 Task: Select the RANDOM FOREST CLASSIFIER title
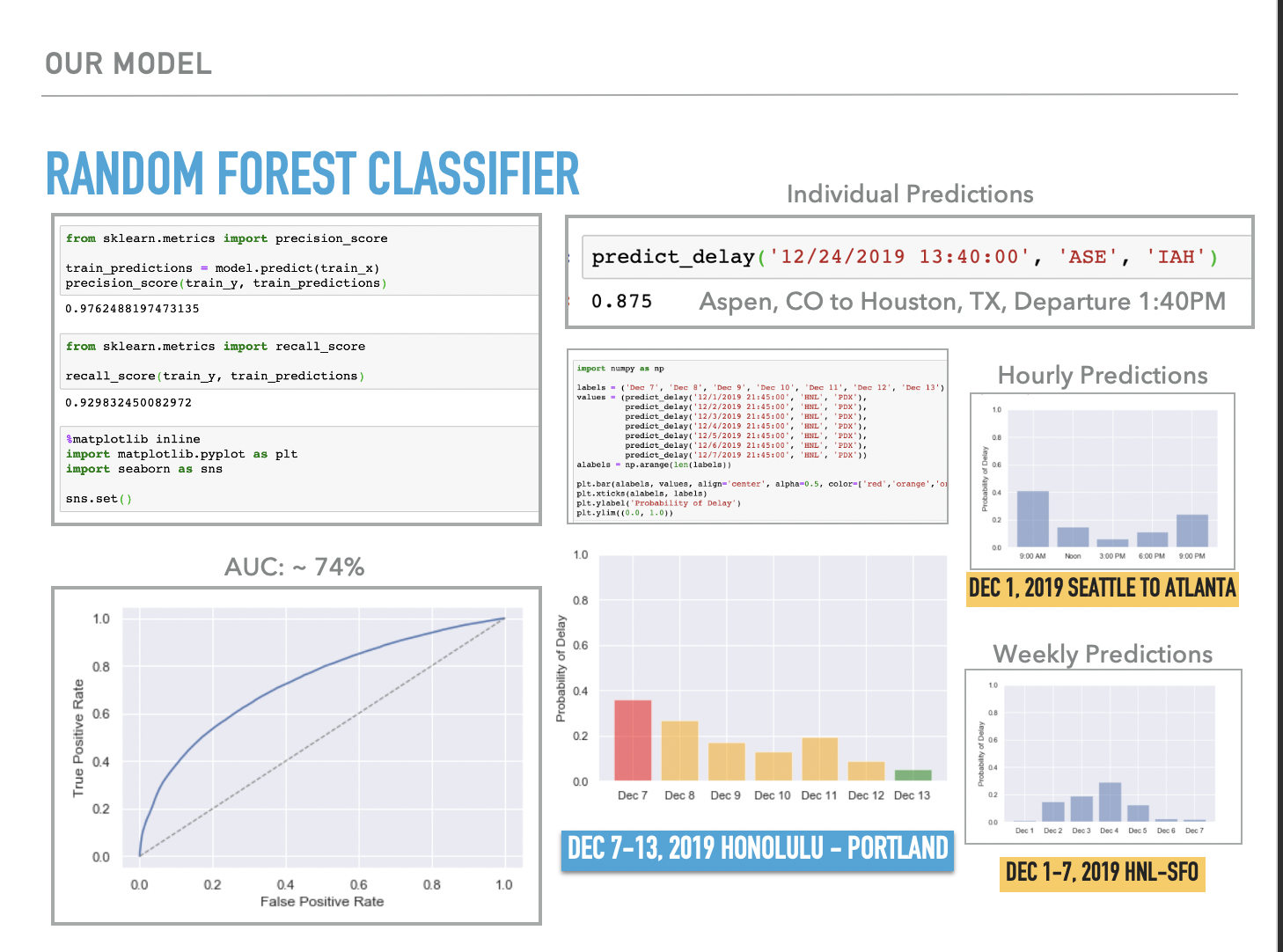click(x=312, y=174)
